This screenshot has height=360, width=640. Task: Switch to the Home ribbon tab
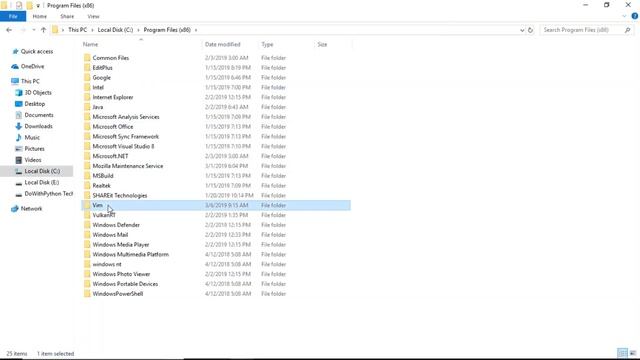point(40,16)
